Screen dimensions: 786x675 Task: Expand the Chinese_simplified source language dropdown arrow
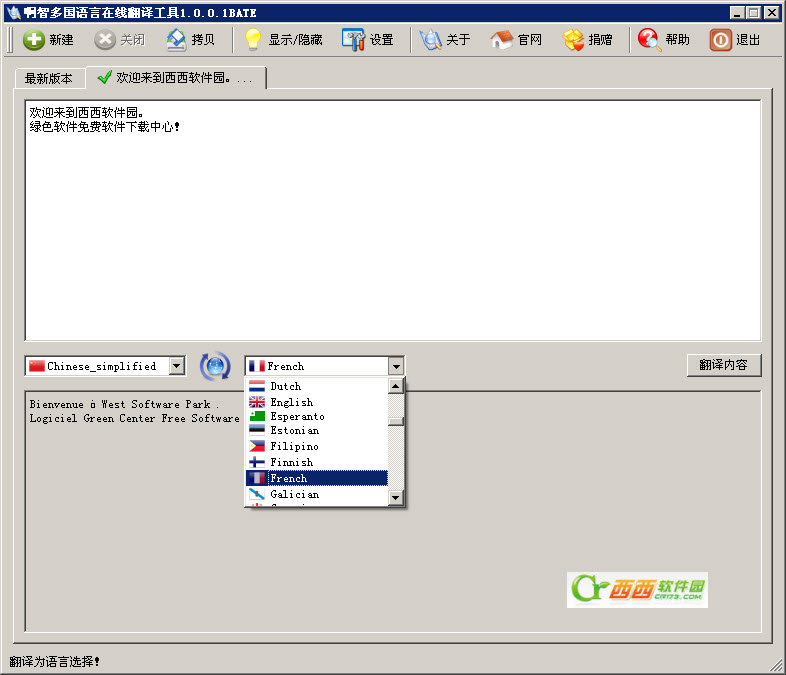(176, 366)
